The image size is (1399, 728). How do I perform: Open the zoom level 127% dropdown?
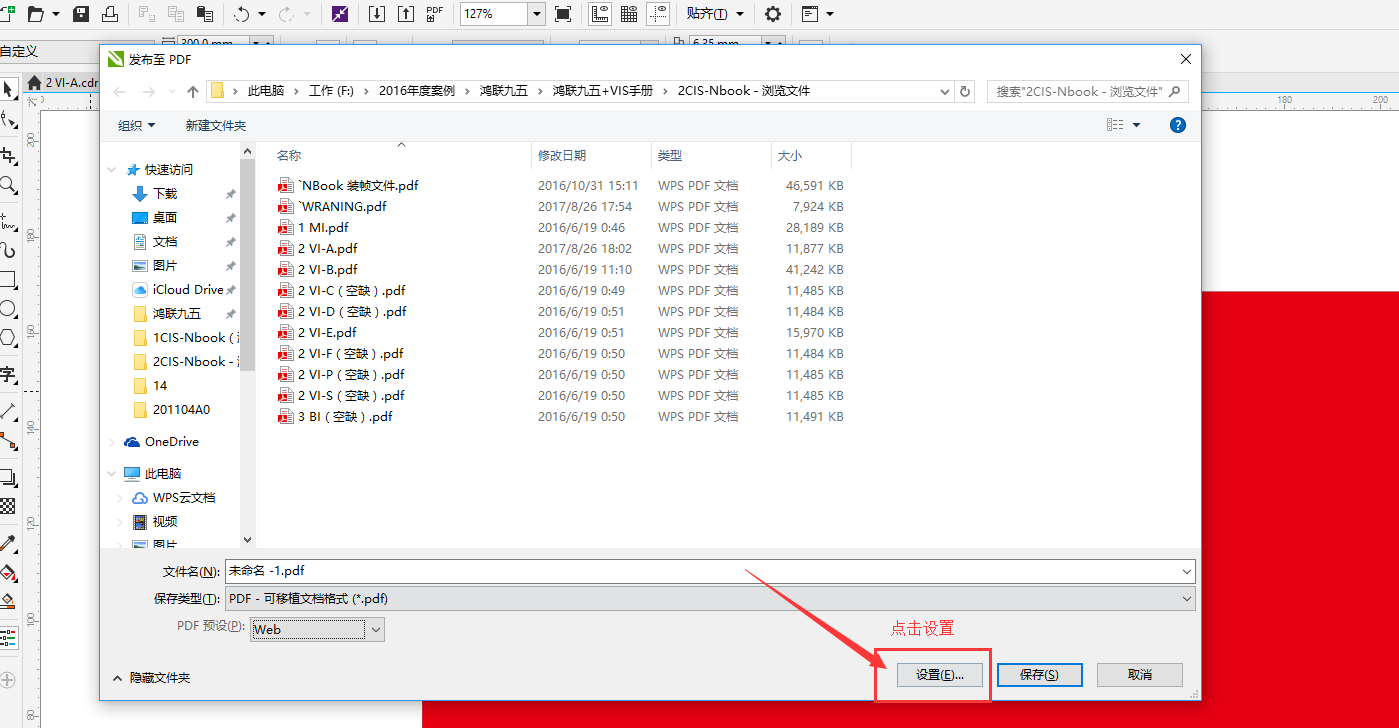[536, 14]
